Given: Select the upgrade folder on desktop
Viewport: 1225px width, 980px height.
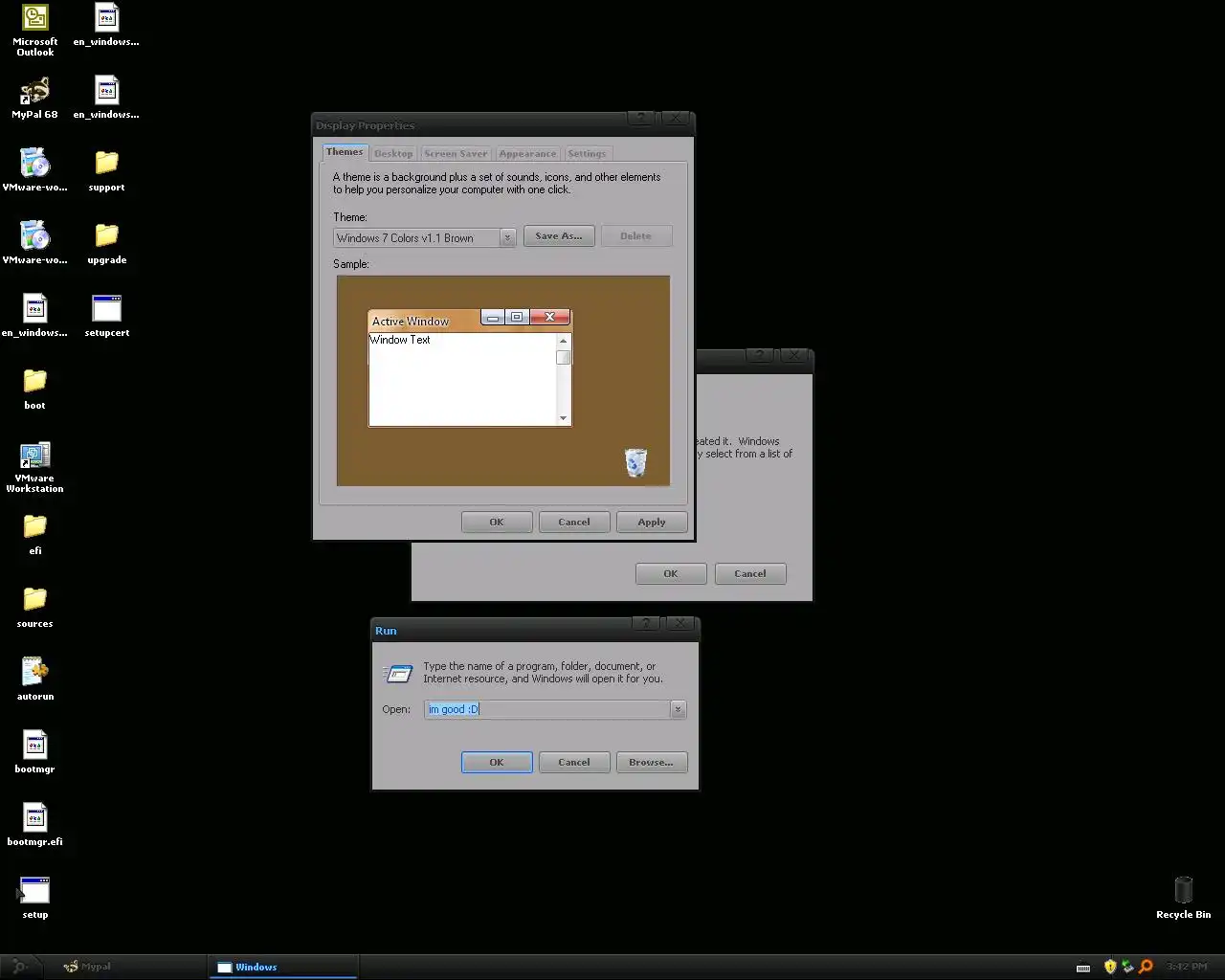Looking at the screenshot, I should pyautogui.click(x=106, y=243).
